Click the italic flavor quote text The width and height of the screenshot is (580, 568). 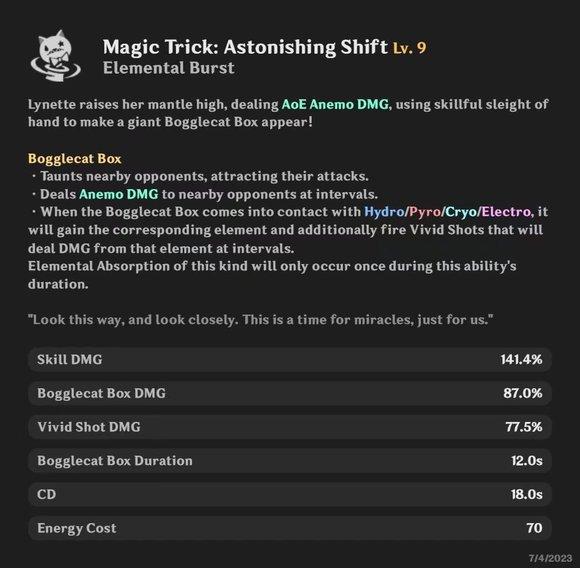pos(261,320)
